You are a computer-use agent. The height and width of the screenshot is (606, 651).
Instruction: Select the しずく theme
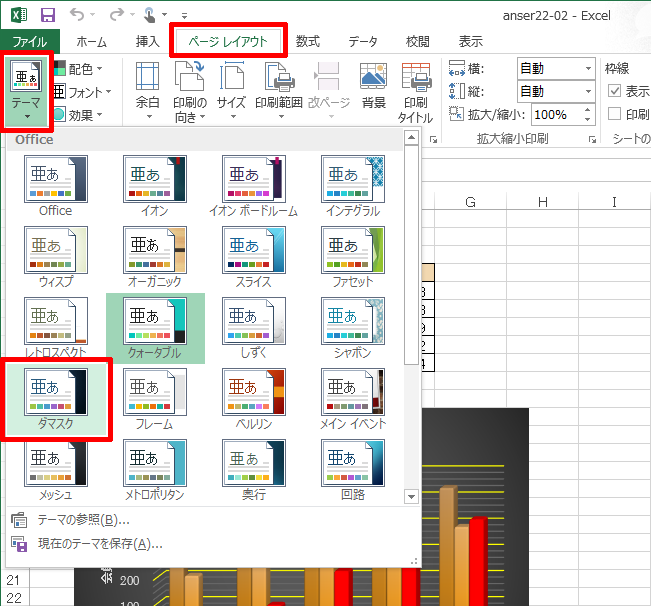click(254, 328)
